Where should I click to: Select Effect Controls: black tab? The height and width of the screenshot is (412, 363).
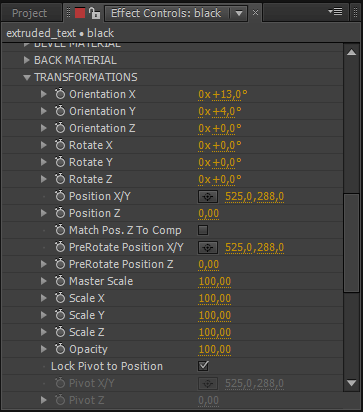click(x=166, y=13)
